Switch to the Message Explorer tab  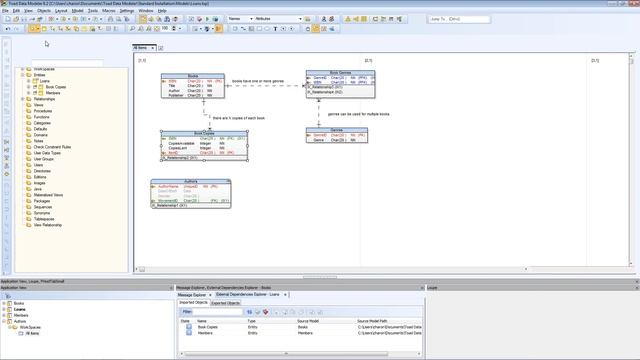(192, 295)
